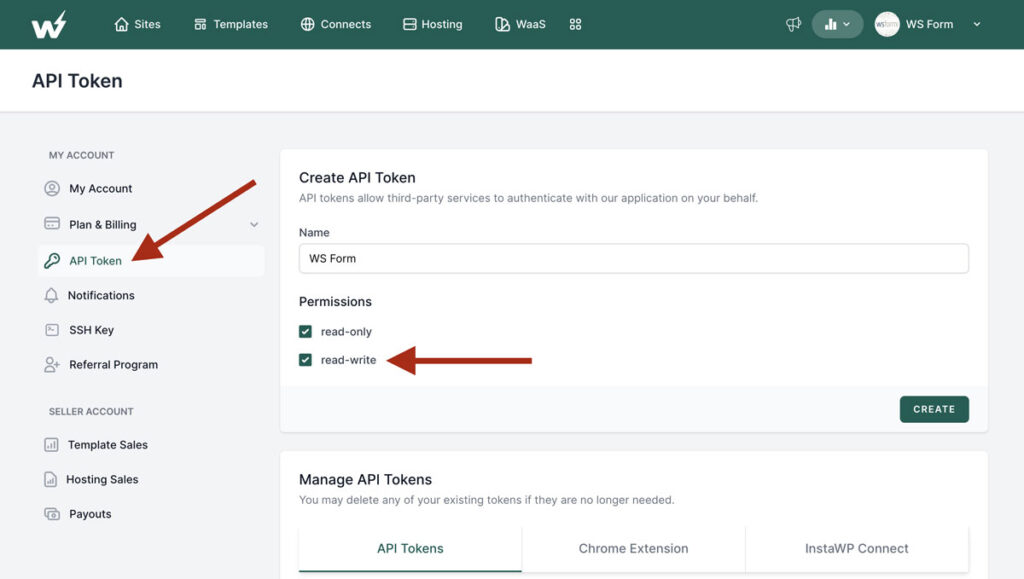Image resolution: width=1024 pixels, height=579 pixels.
Task: Open the apps grid icon
Action: coord(575,24)
